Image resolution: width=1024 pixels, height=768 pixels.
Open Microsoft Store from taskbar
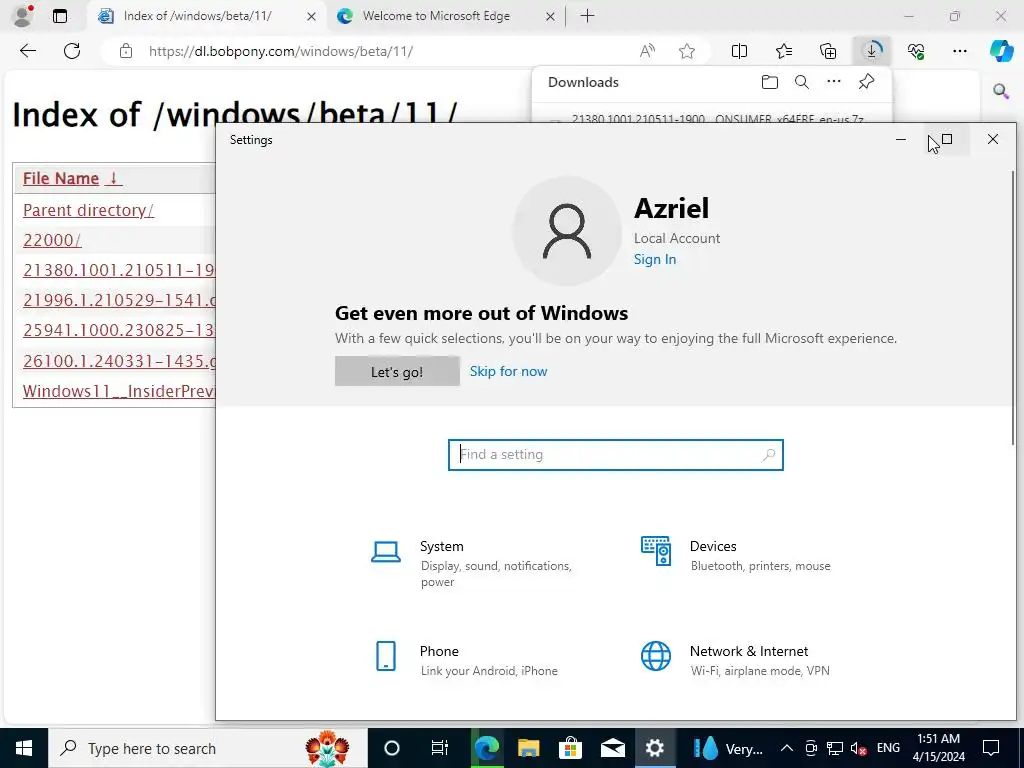pos(570,748)
